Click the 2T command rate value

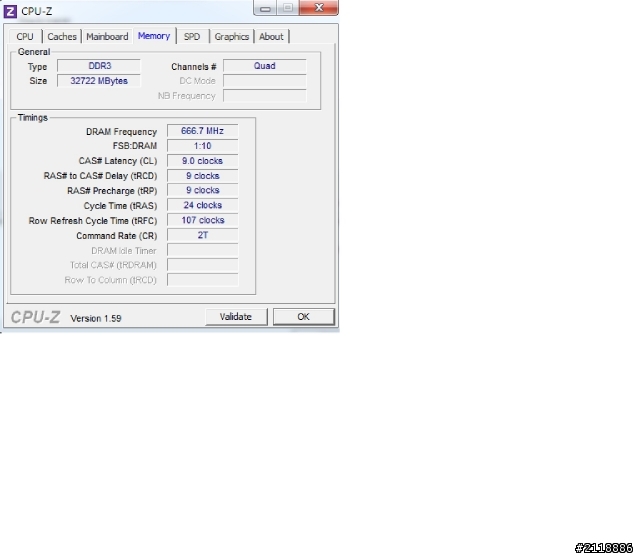[202, 235]
